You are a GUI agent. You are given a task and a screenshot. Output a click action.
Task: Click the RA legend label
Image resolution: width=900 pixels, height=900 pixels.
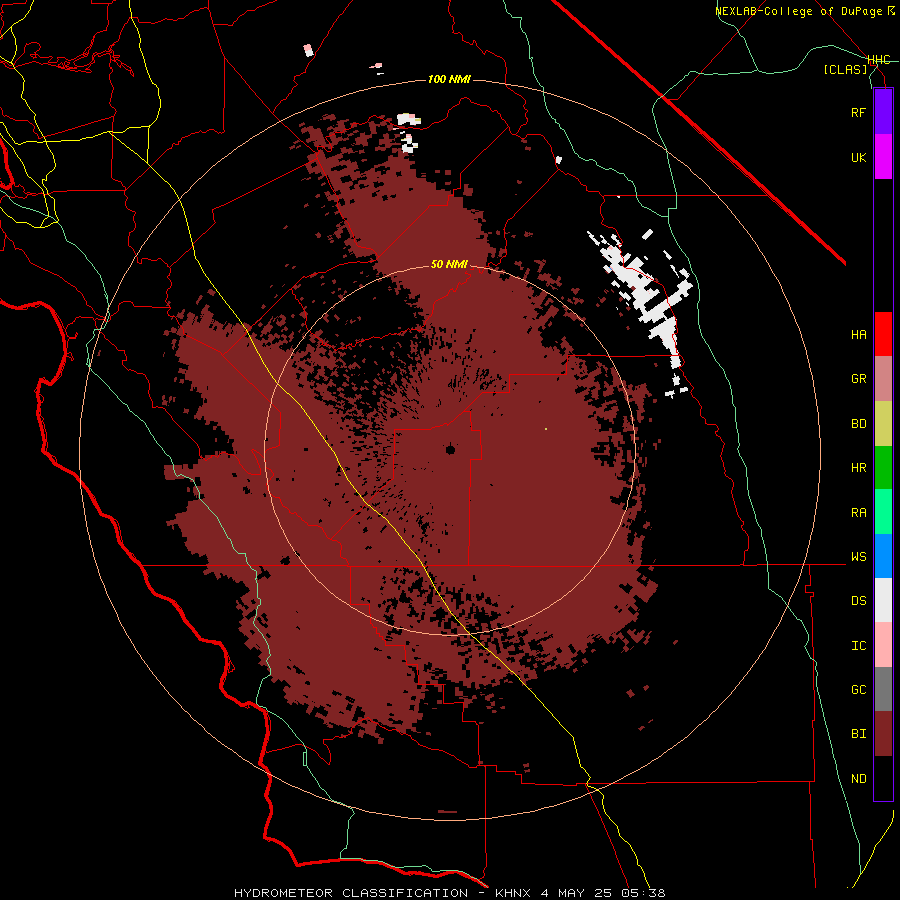859,513
